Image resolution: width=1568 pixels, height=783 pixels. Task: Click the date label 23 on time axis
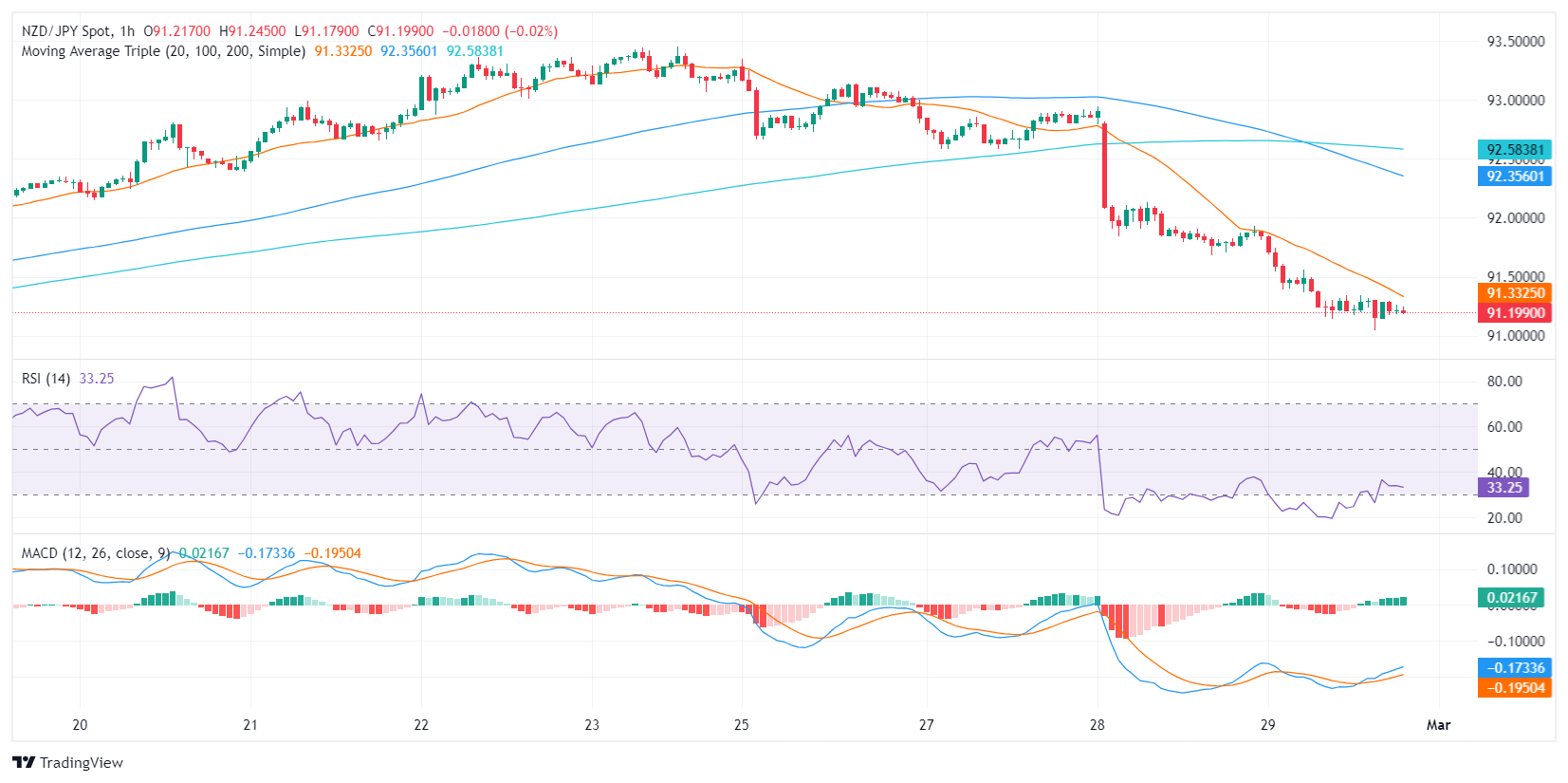click(x=592, y=725)
